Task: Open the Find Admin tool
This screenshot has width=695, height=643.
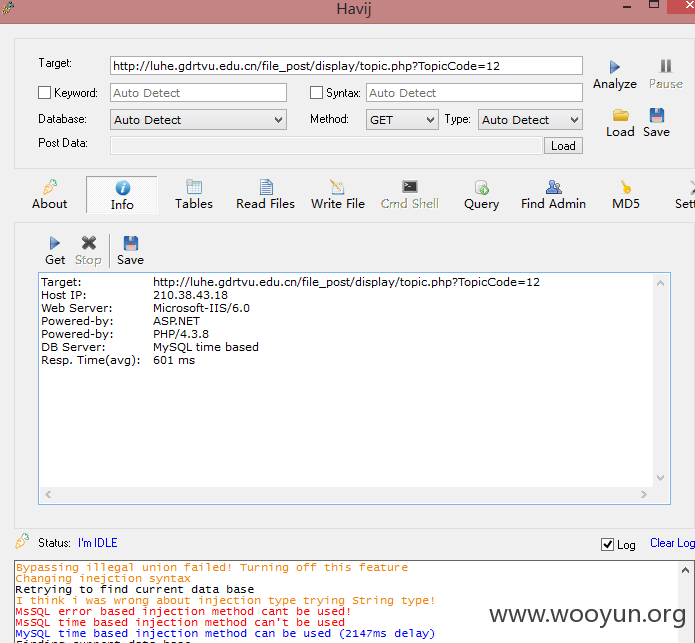Action: (x=553, y=195)
